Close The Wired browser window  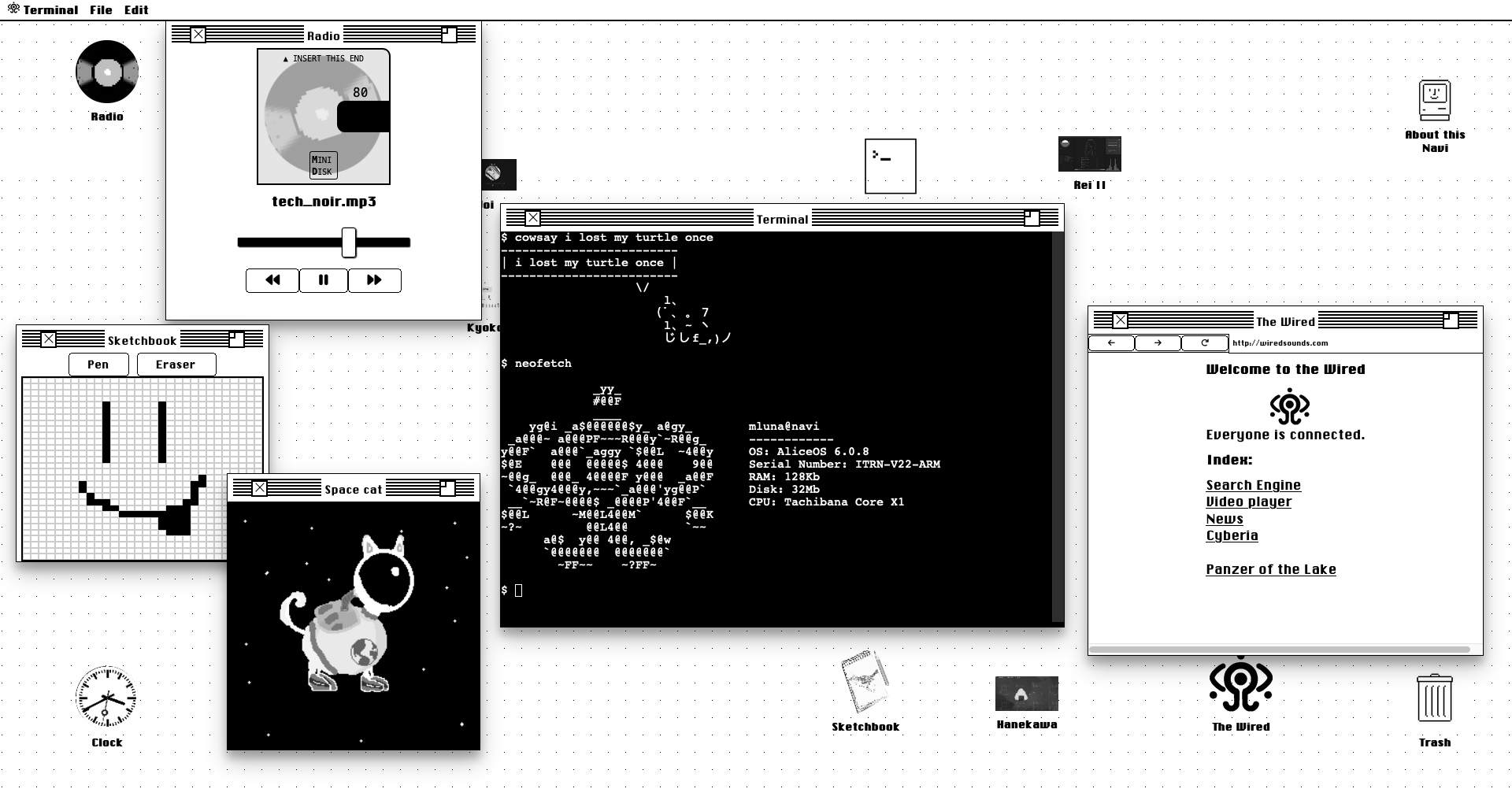coord(1121,320)
